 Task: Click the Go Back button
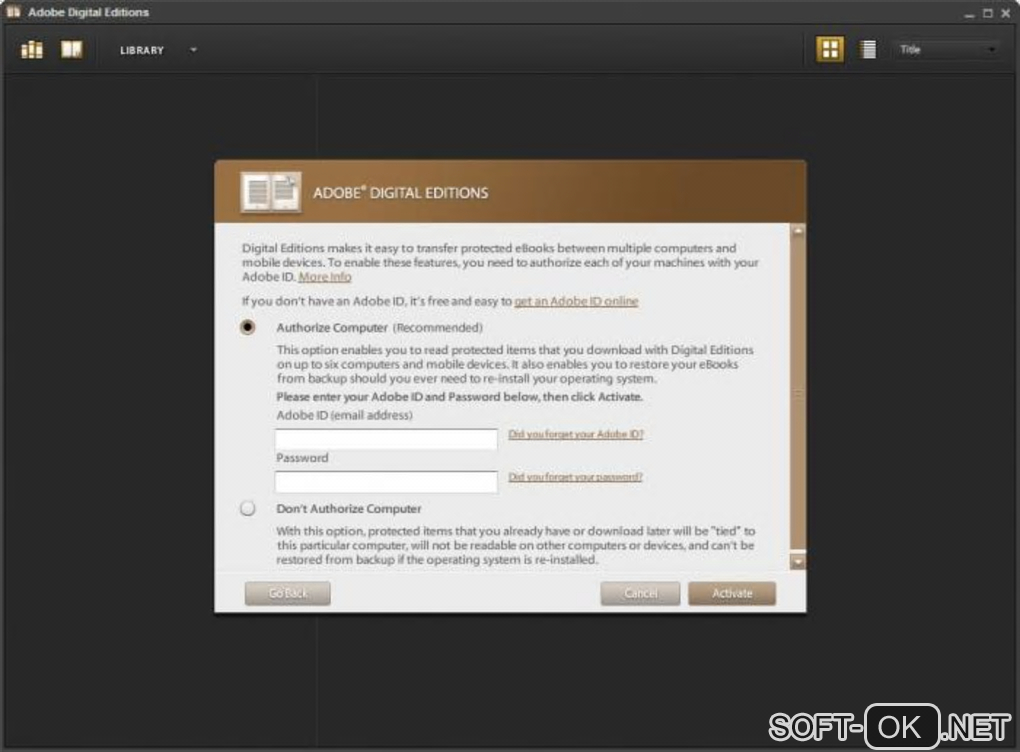(288, 593)
